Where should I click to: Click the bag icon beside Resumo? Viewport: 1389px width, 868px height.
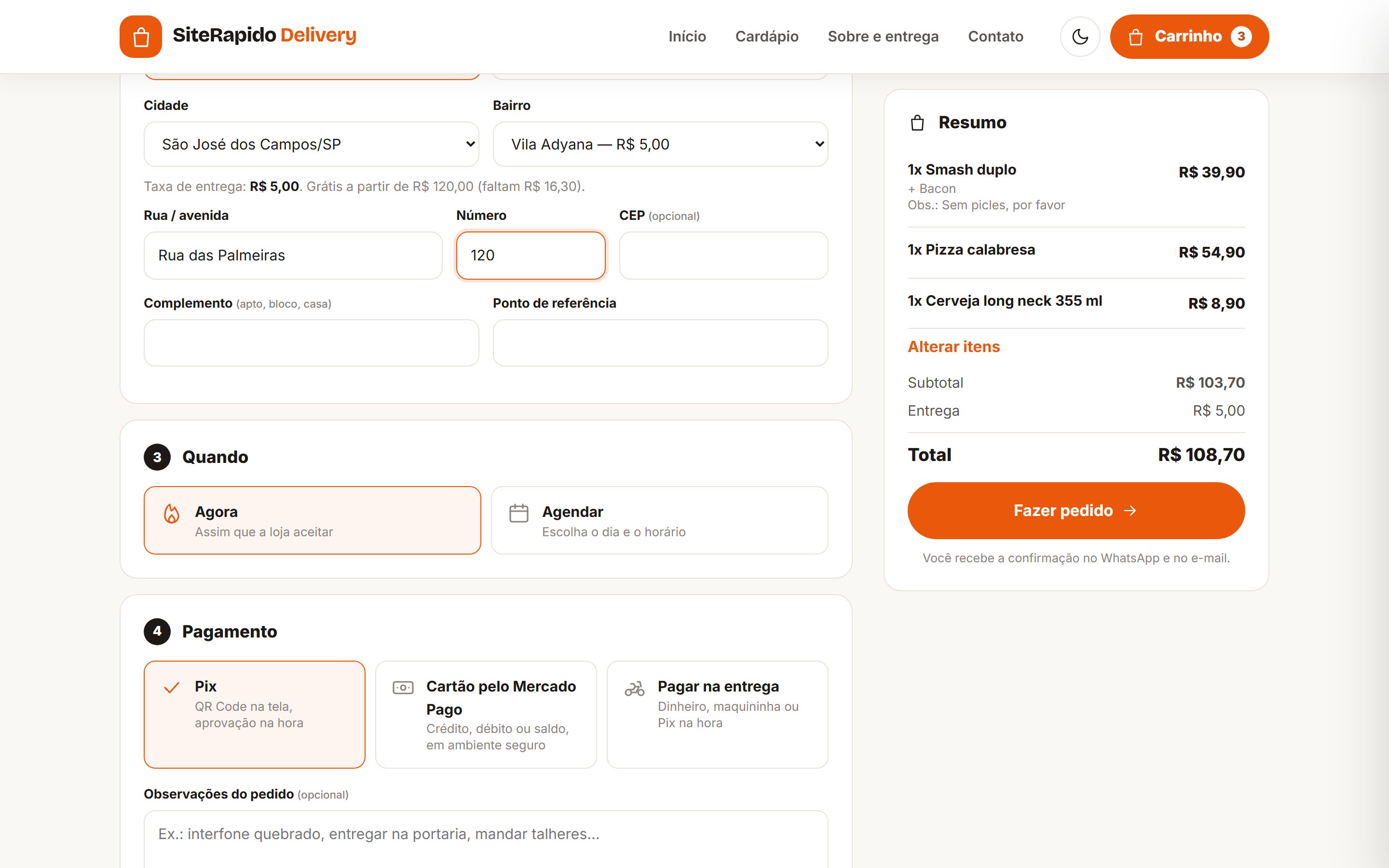pyautogui.click(x=917, y=123)
